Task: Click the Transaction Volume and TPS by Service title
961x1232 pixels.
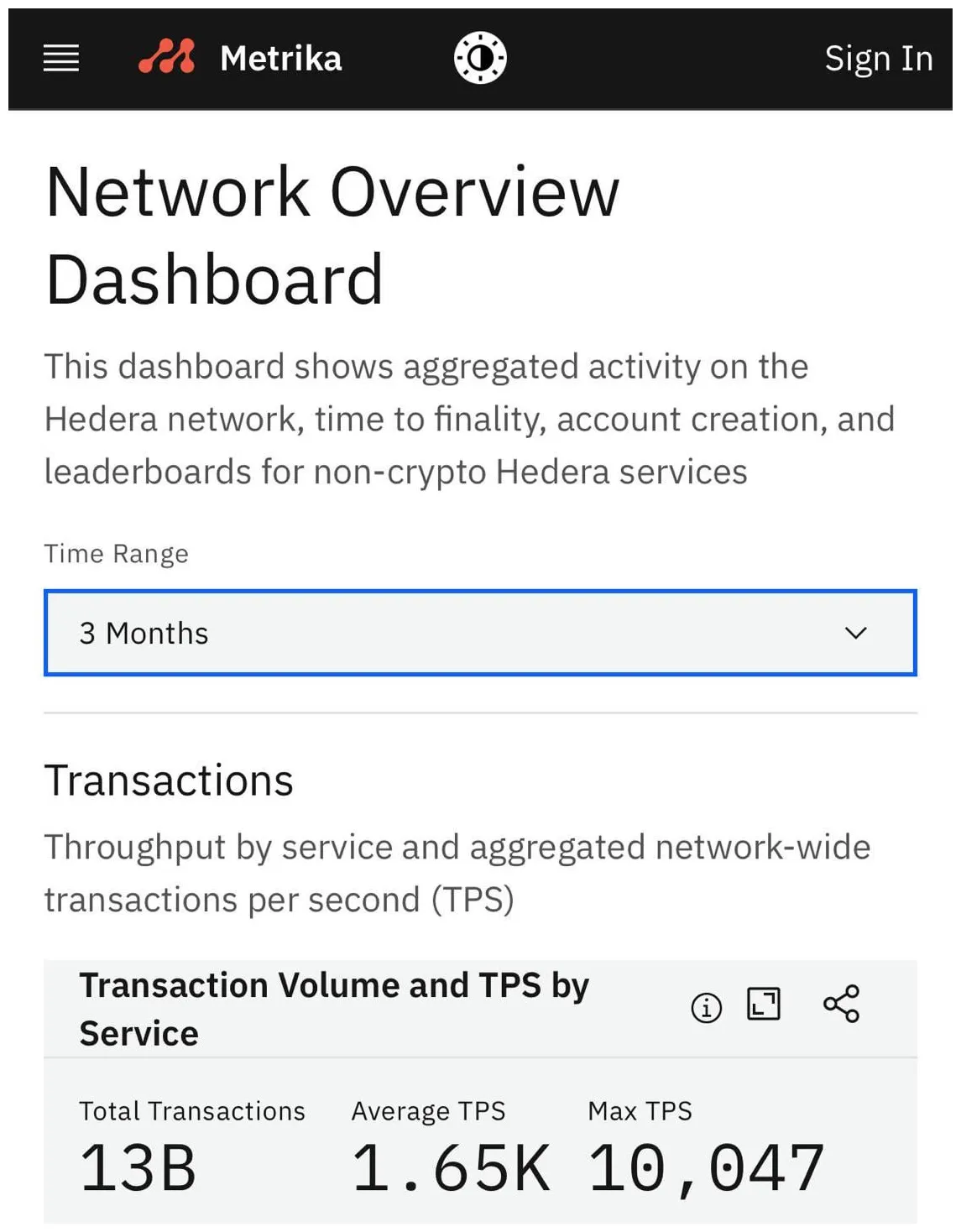Action: (334, 1009)
